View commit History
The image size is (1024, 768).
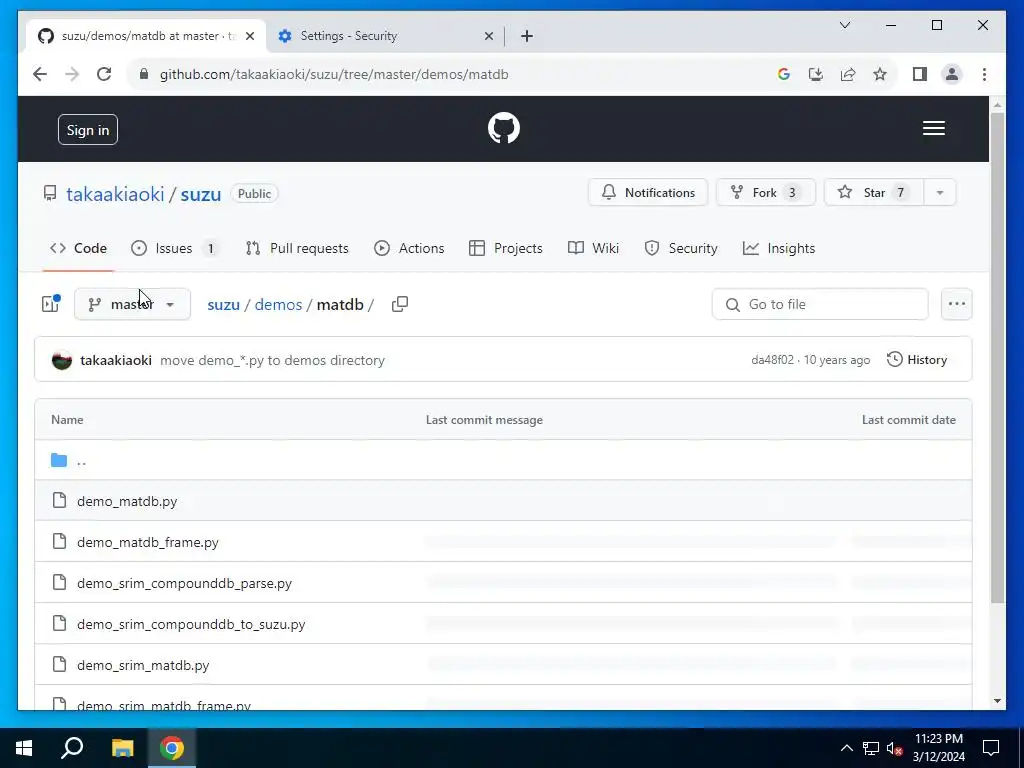(917, 360)
